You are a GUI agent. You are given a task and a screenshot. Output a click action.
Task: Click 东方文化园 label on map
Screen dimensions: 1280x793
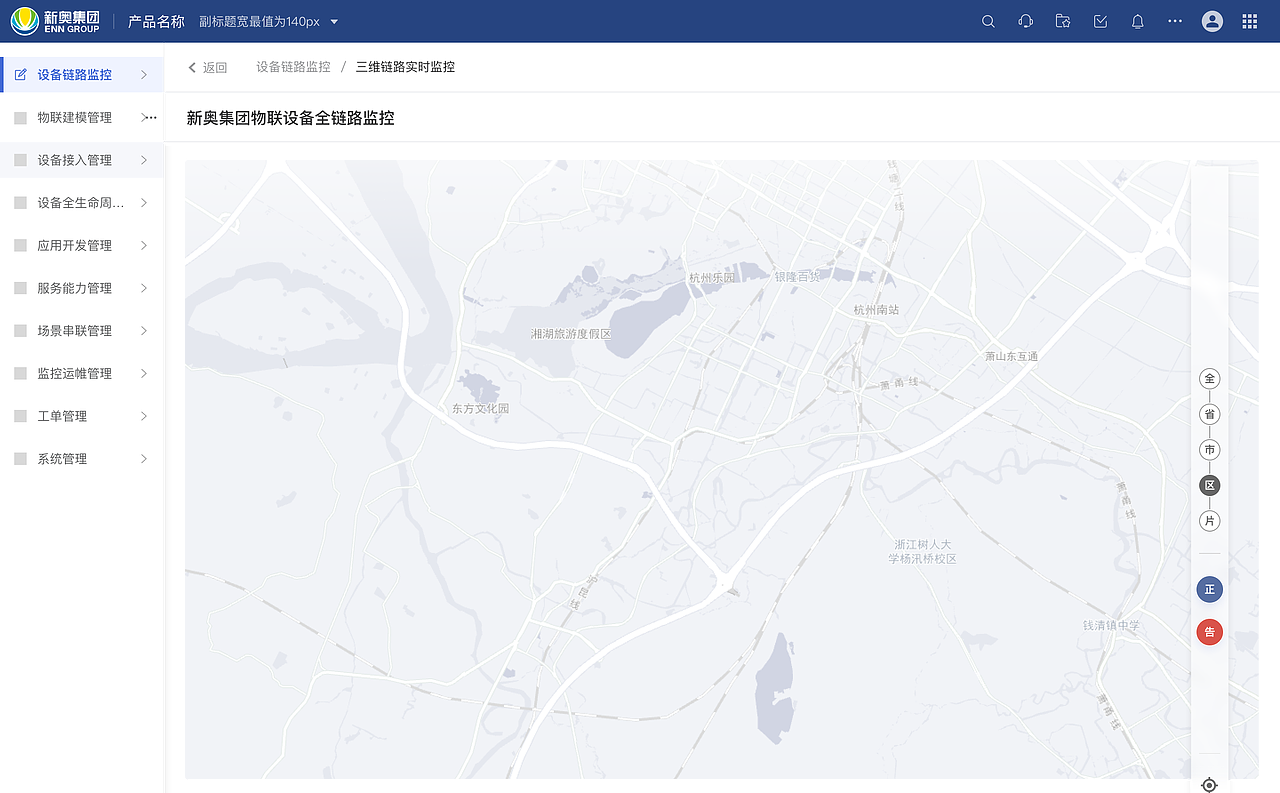tap(480, 408)
